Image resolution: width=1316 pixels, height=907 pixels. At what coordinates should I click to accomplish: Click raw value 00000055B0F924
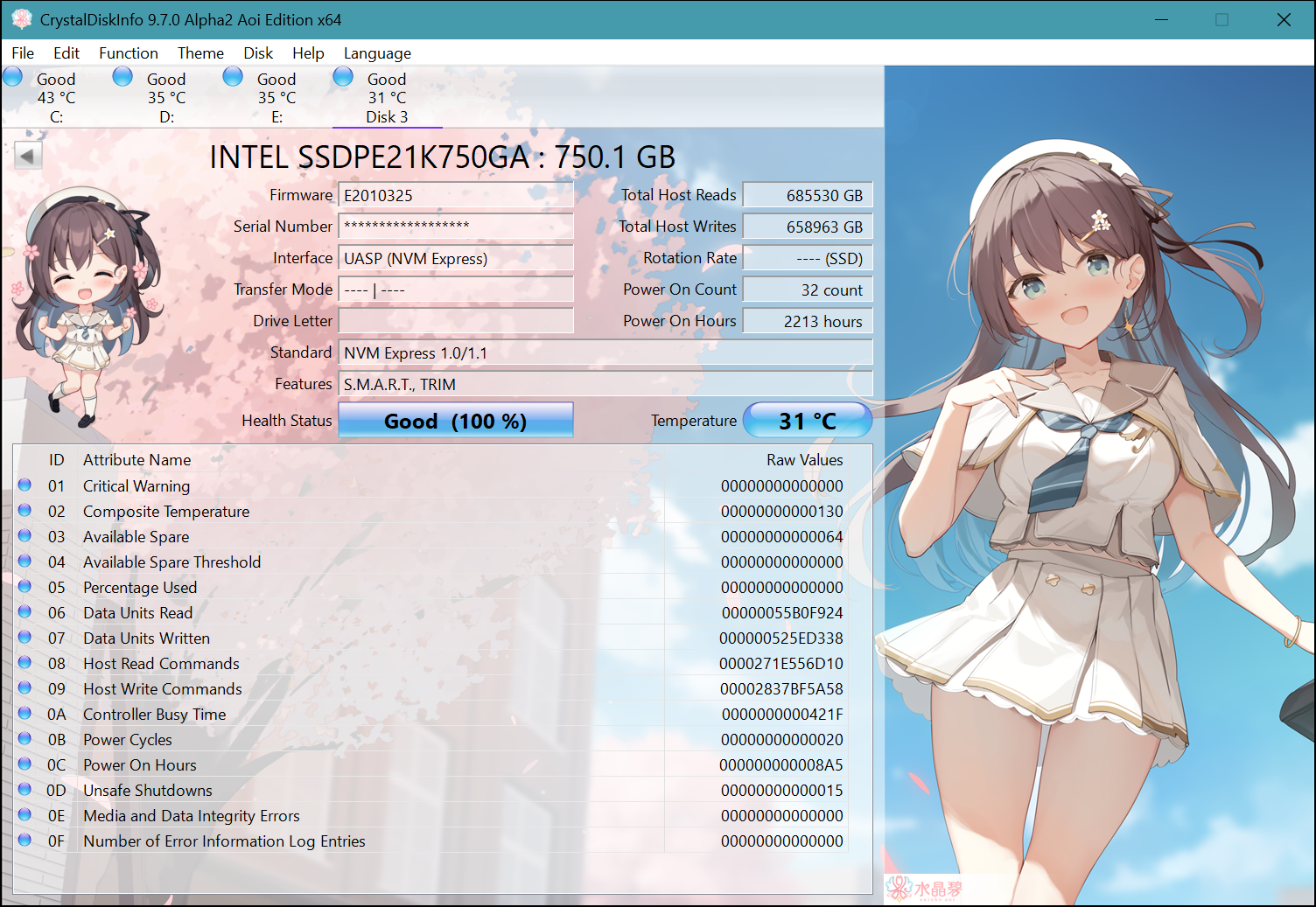pyautogui.click(x=782, y=612)
